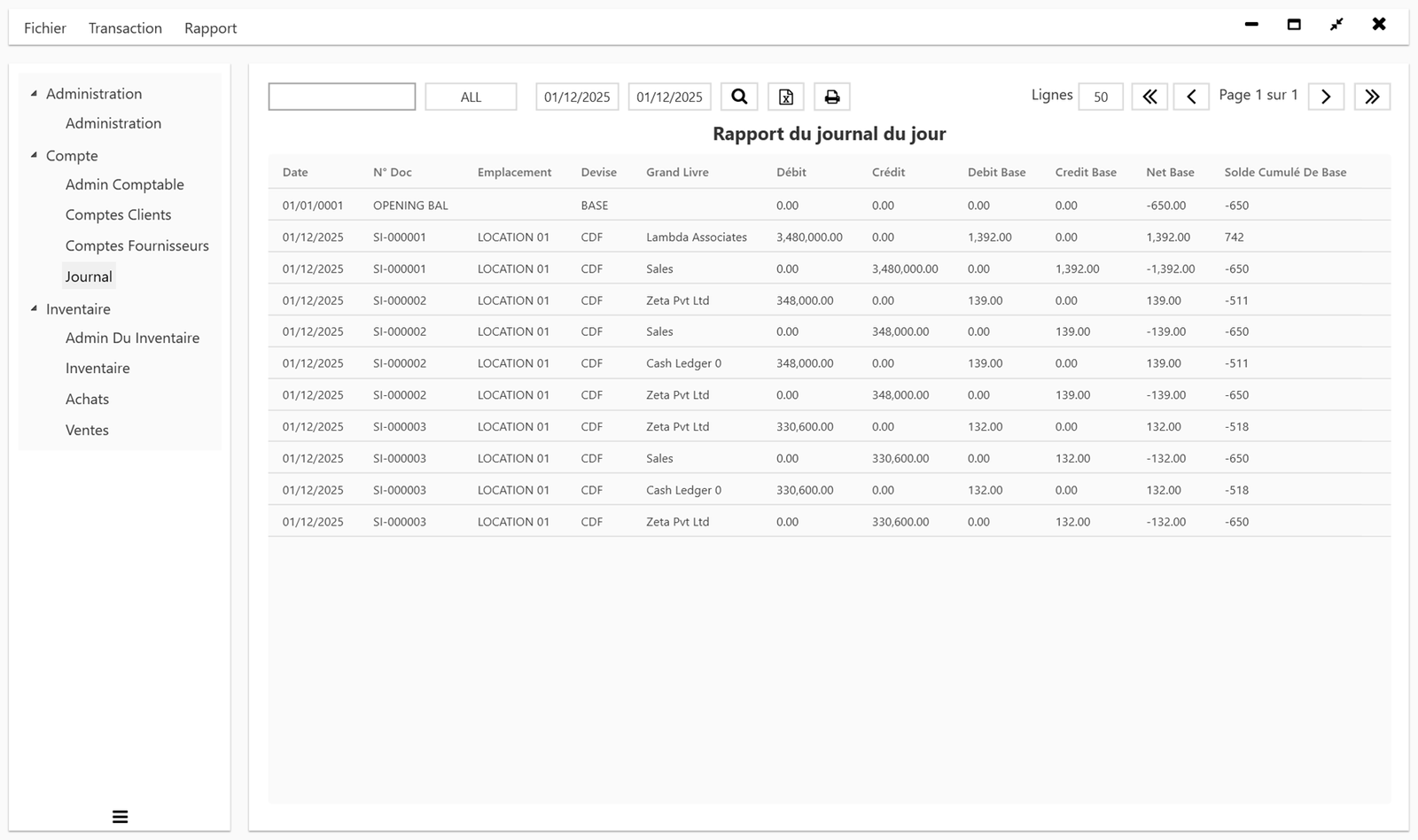Jump to the last page
Screen dimensions: 1418x840
1372,97
